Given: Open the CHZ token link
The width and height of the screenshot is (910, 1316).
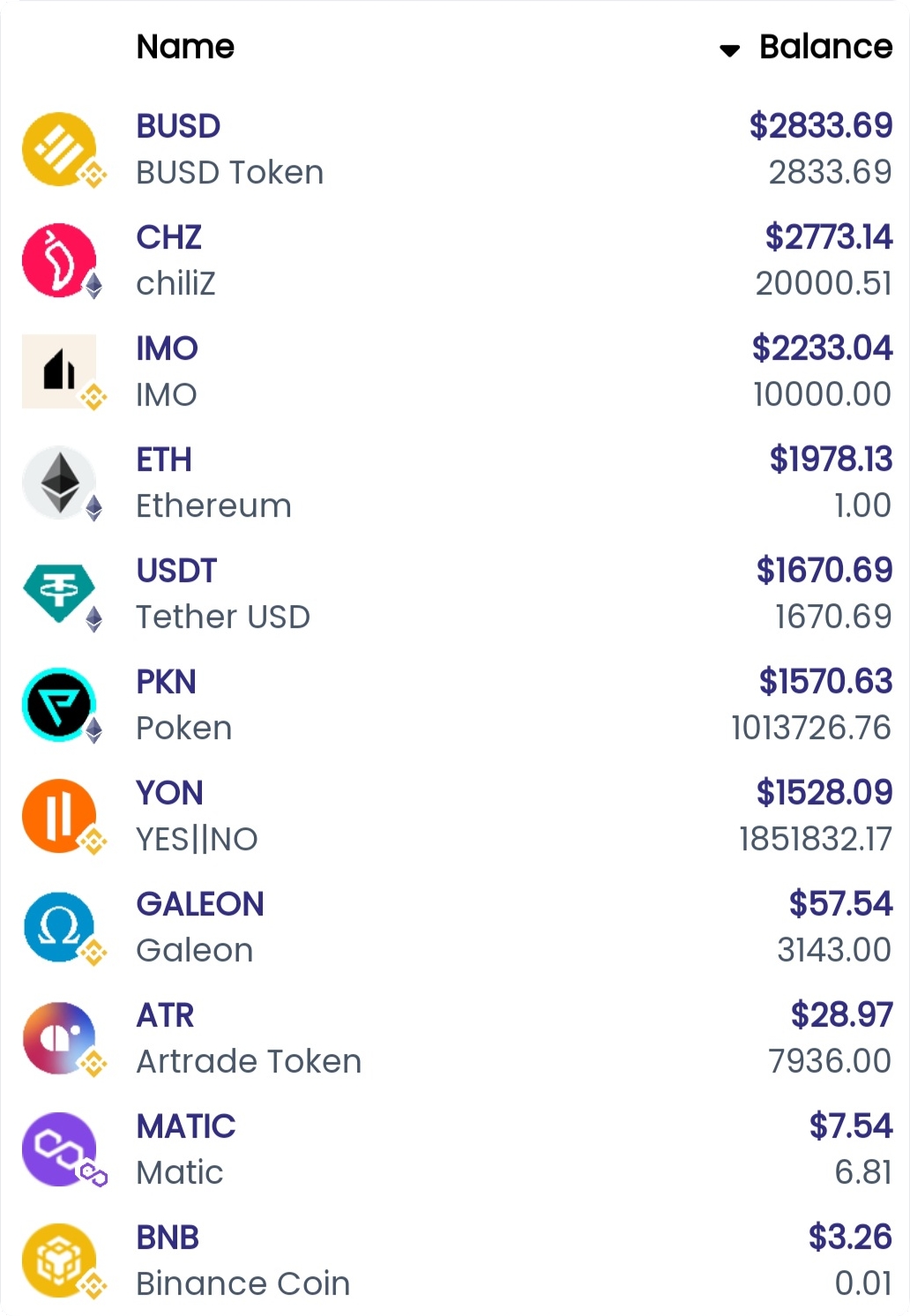Looking at the screenshot, I should [168, 237].
